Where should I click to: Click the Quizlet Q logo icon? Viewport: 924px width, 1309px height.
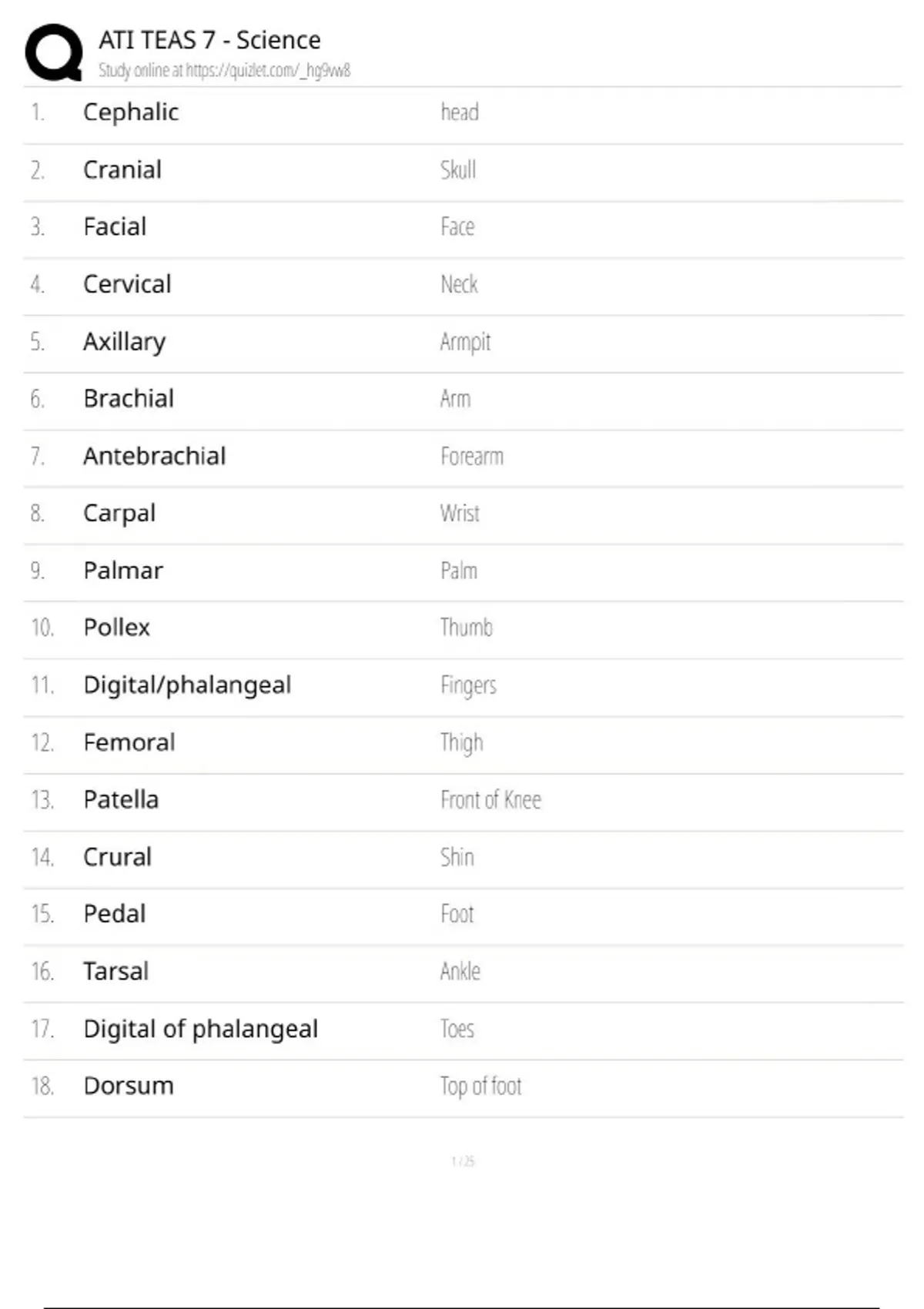tap(54, 52)
